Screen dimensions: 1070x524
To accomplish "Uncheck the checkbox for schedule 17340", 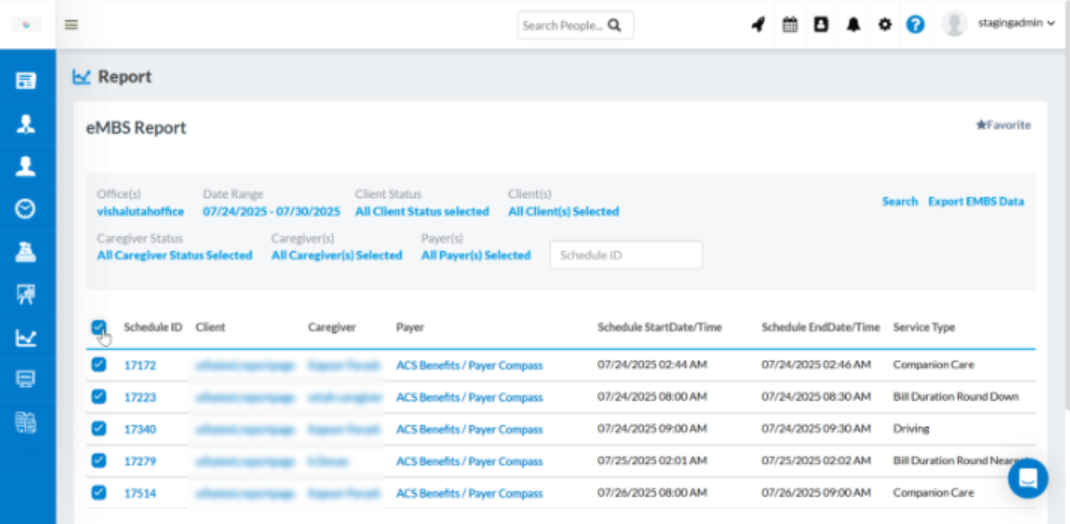I will (98, 428).
